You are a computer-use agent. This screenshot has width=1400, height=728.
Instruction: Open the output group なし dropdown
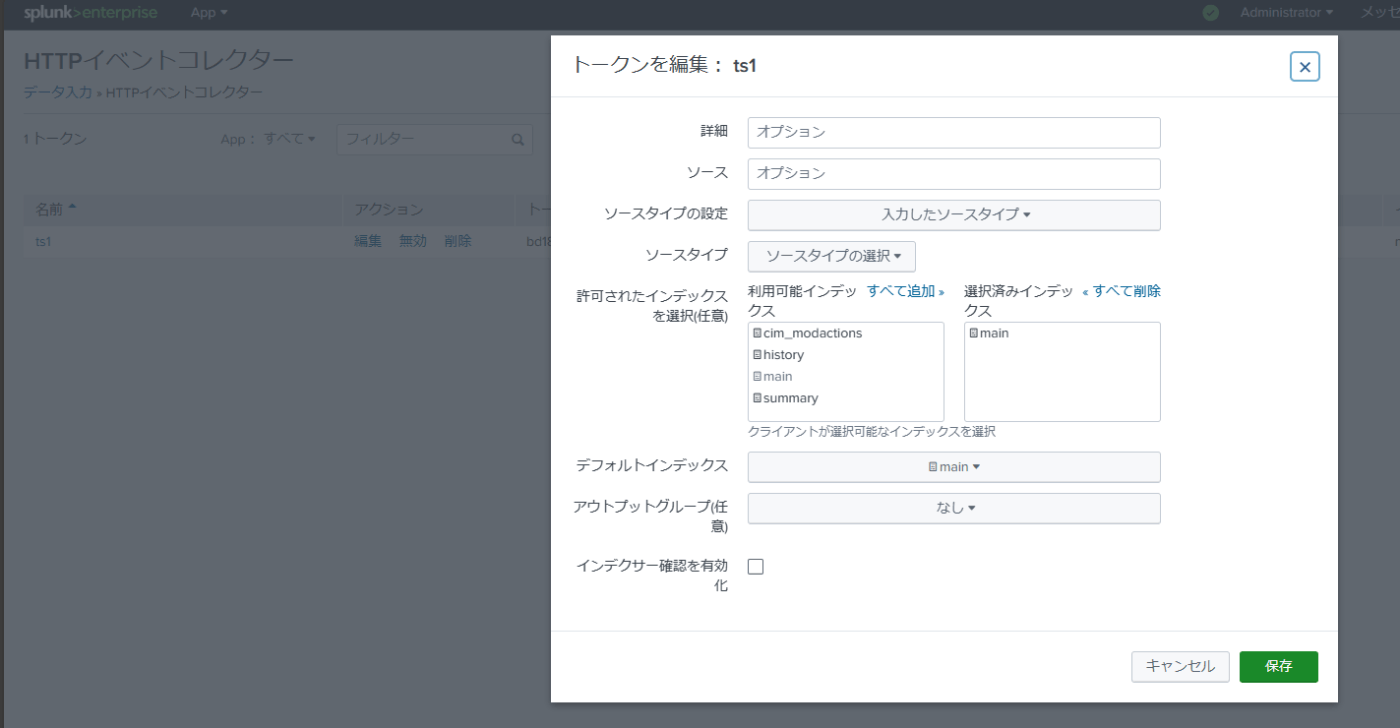click(954, 508)
